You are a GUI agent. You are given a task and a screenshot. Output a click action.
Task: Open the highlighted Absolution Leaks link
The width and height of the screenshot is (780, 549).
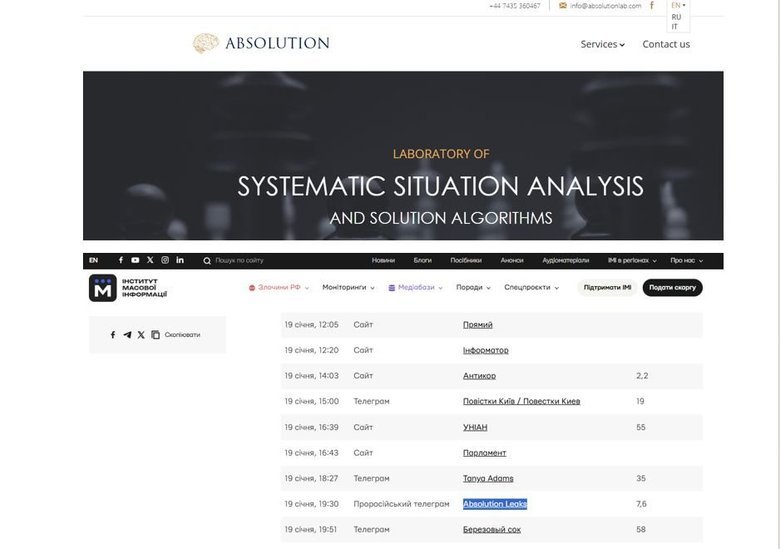point(495,504)
